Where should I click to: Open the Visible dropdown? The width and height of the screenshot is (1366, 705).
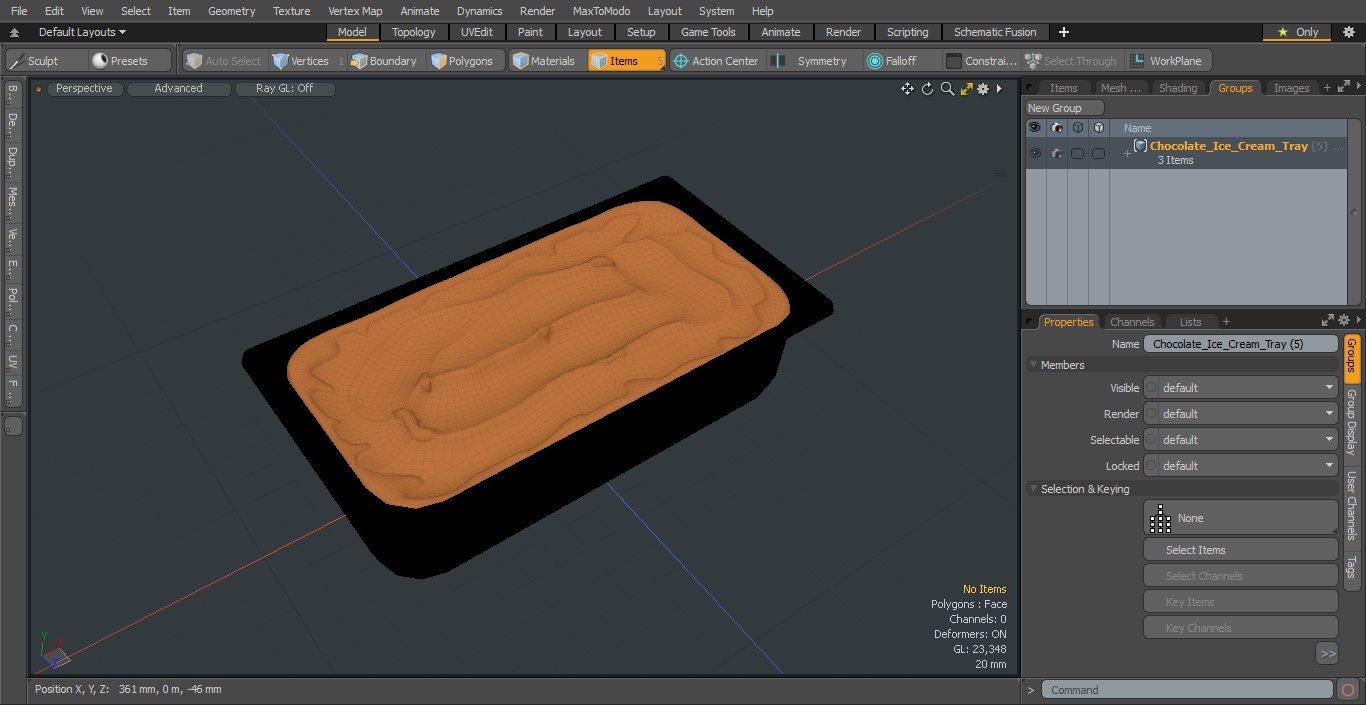[x=1241, y=388]
